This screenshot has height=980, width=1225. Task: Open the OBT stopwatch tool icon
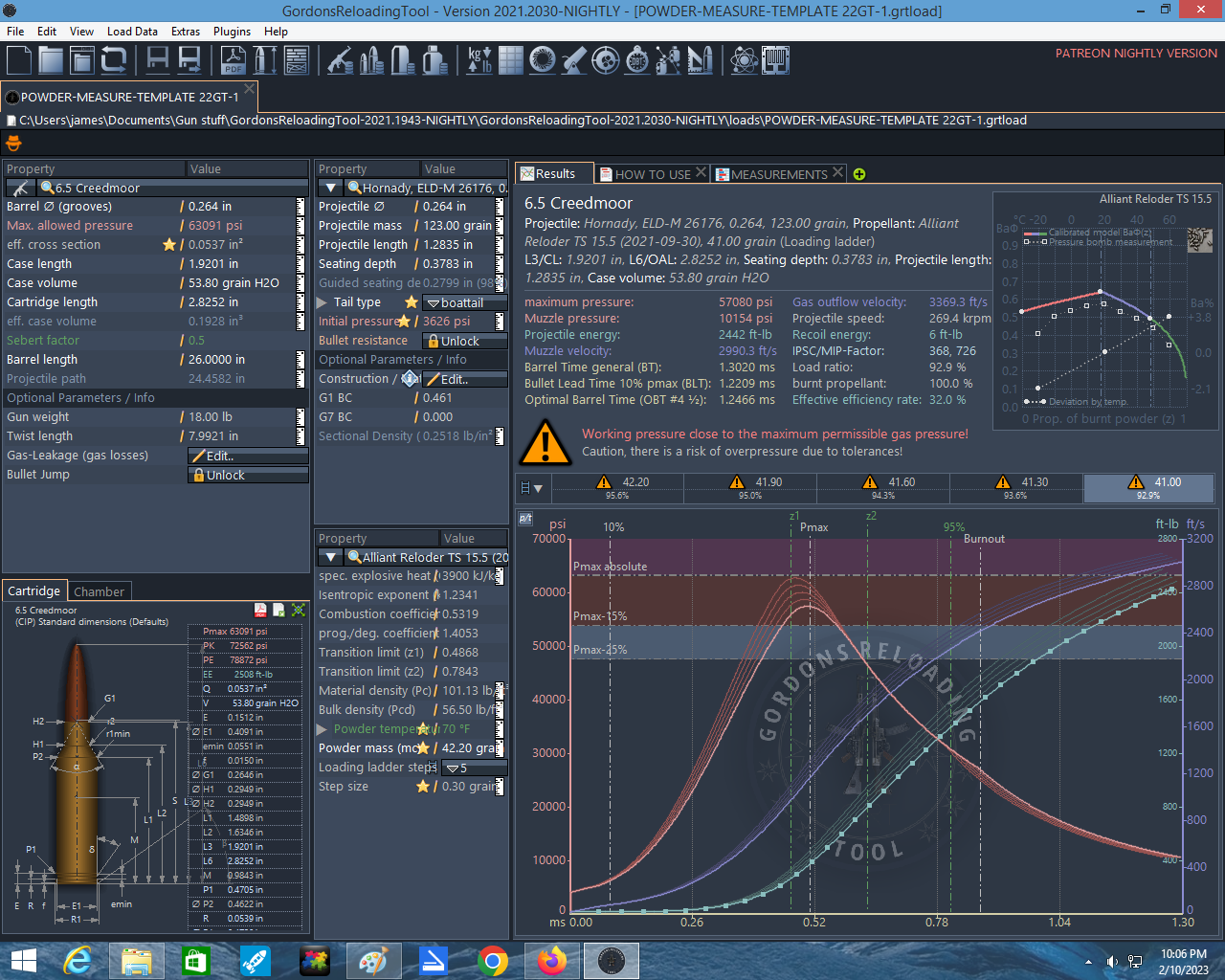[637, 61]
